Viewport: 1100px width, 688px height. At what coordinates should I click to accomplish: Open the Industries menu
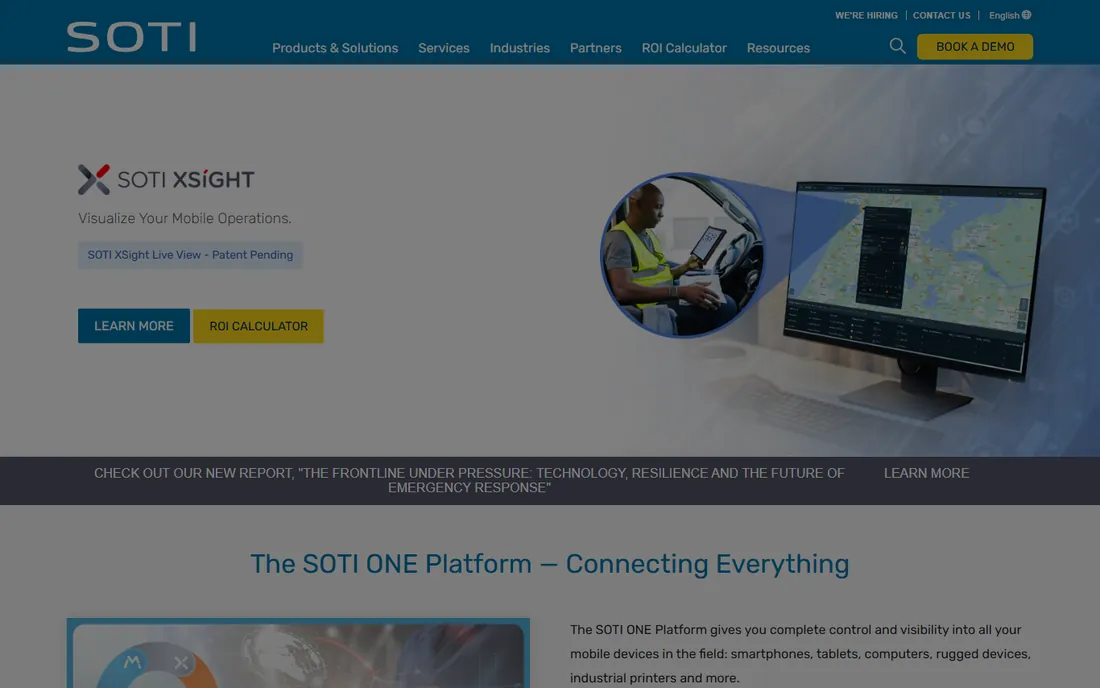(519, 48)
